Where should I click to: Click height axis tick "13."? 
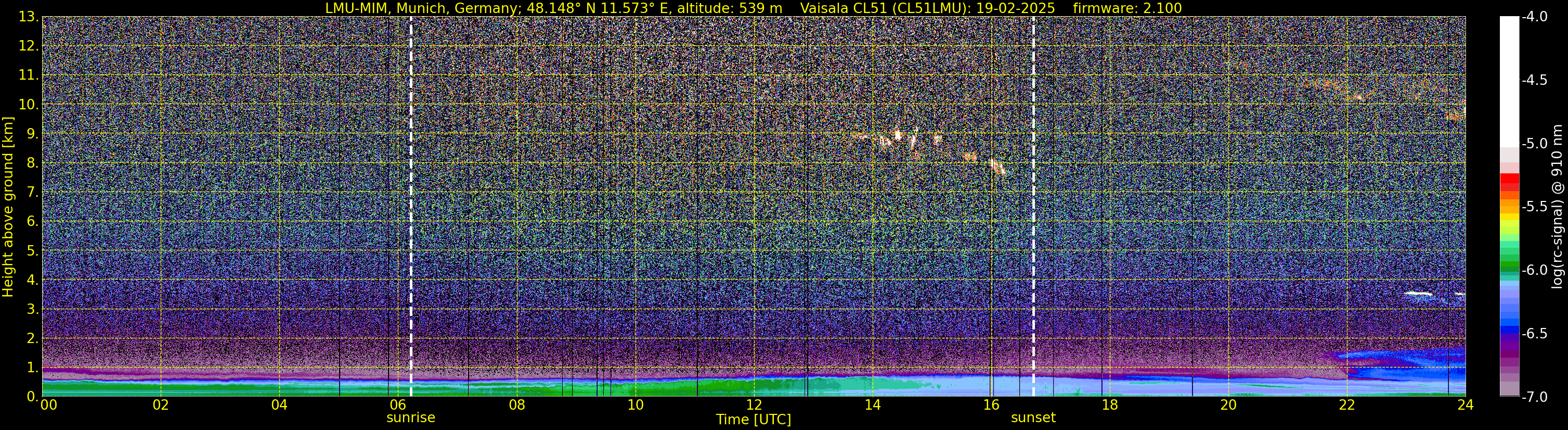pos(29,17)
